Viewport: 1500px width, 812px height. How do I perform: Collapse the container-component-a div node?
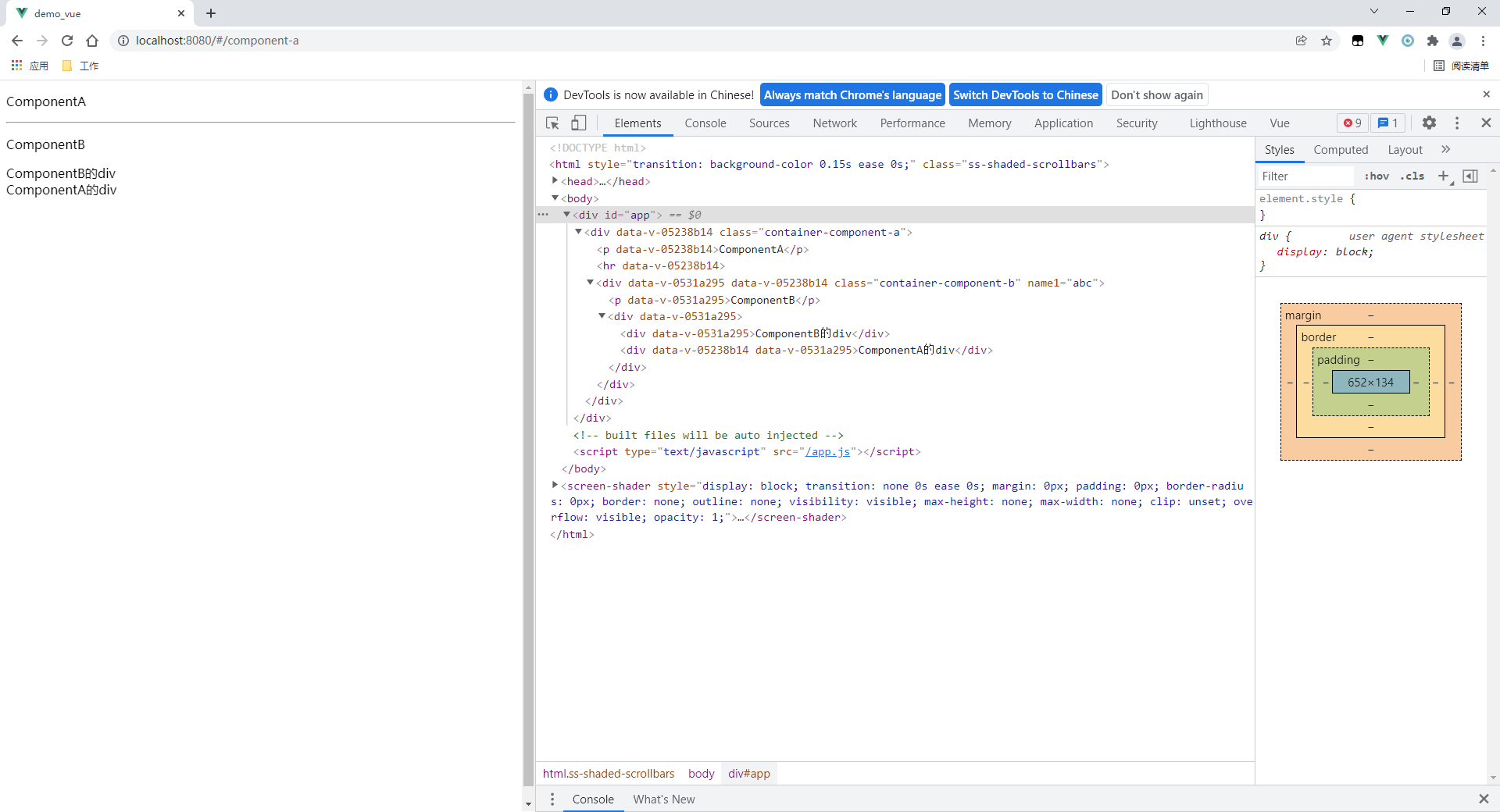[578, 231]
